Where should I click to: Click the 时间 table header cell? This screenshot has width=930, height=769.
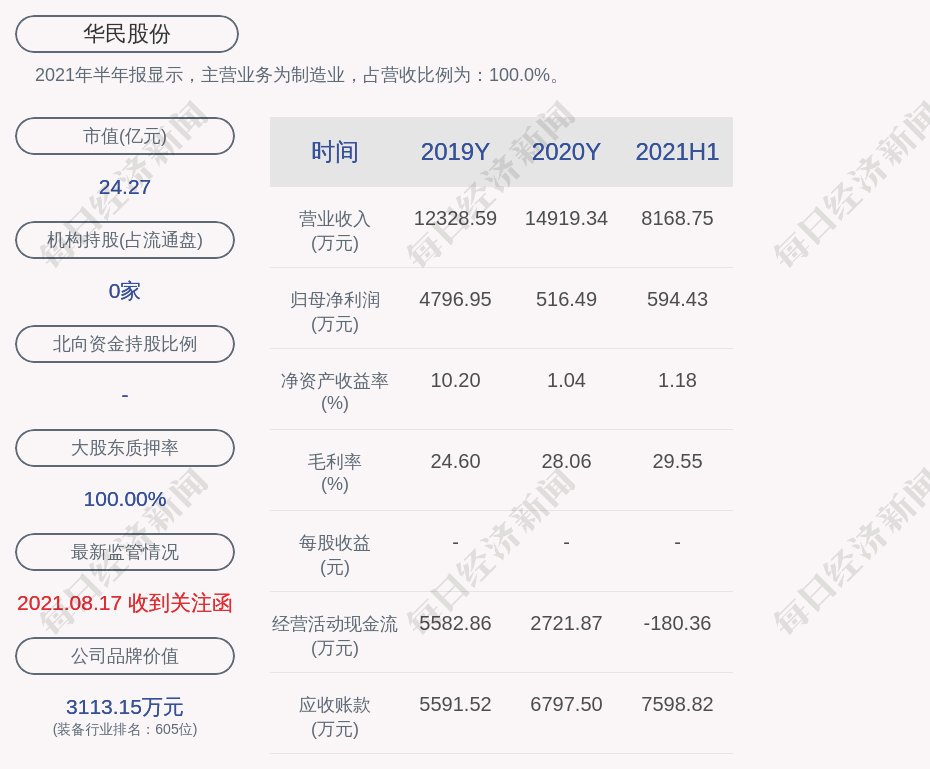coord(334,152)
